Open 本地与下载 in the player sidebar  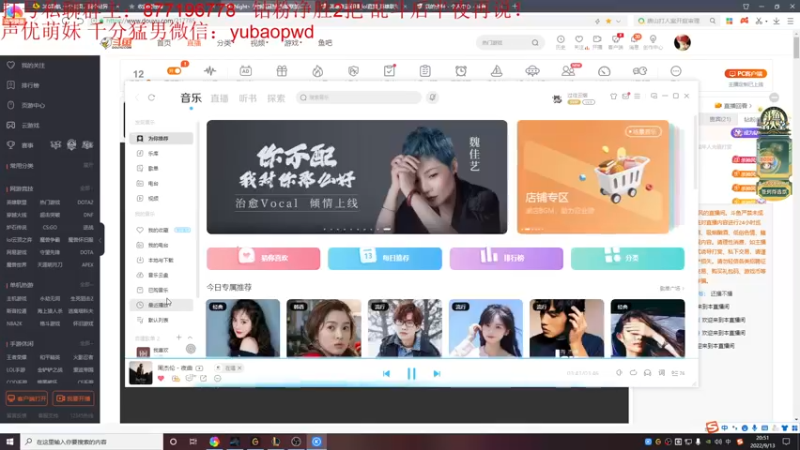tap(161, 260)
